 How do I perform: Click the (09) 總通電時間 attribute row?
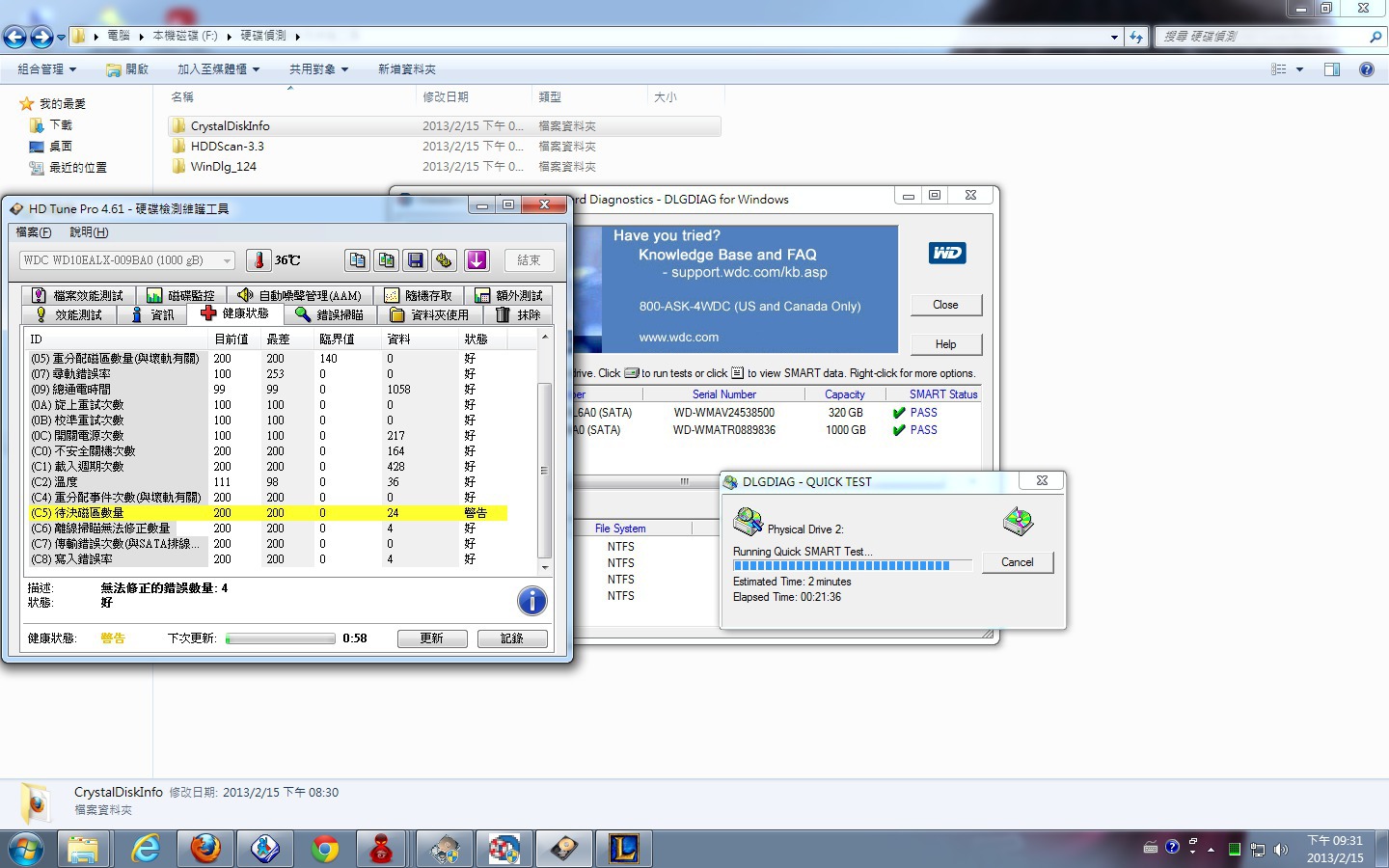coord(267,390)
